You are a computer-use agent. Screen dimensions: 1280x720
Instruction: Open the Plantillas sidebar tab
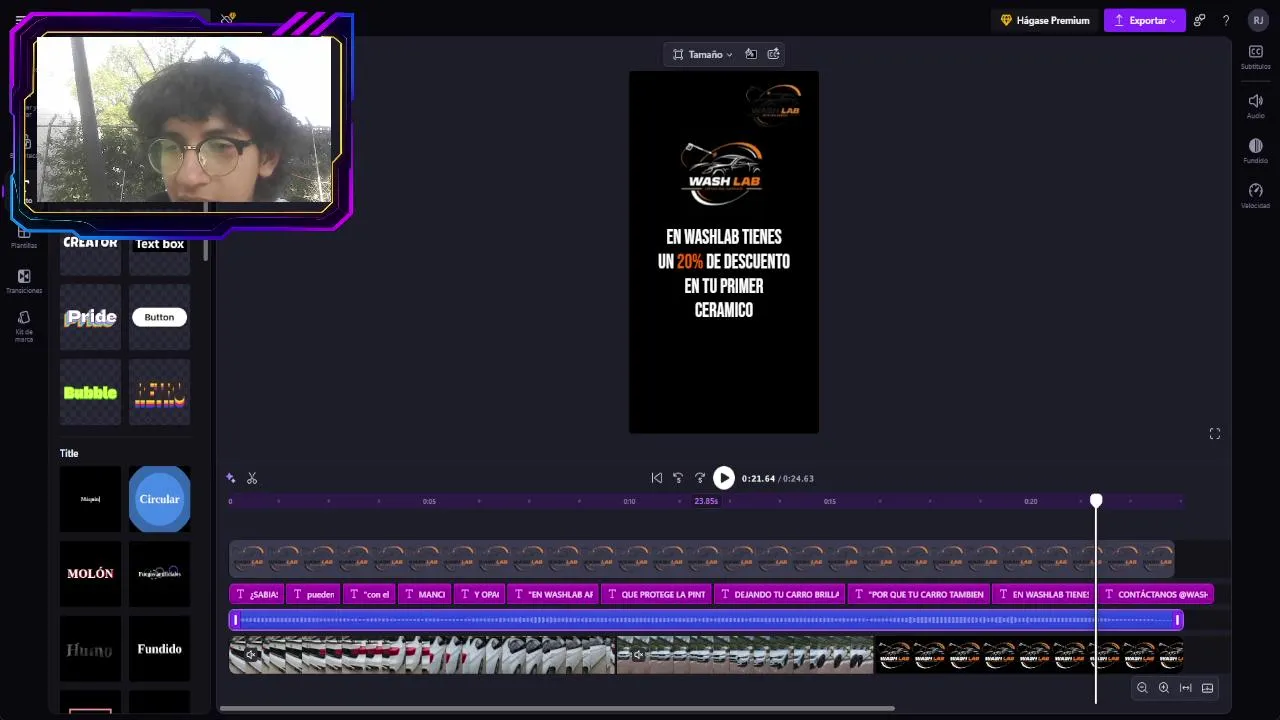coord(24,237)
